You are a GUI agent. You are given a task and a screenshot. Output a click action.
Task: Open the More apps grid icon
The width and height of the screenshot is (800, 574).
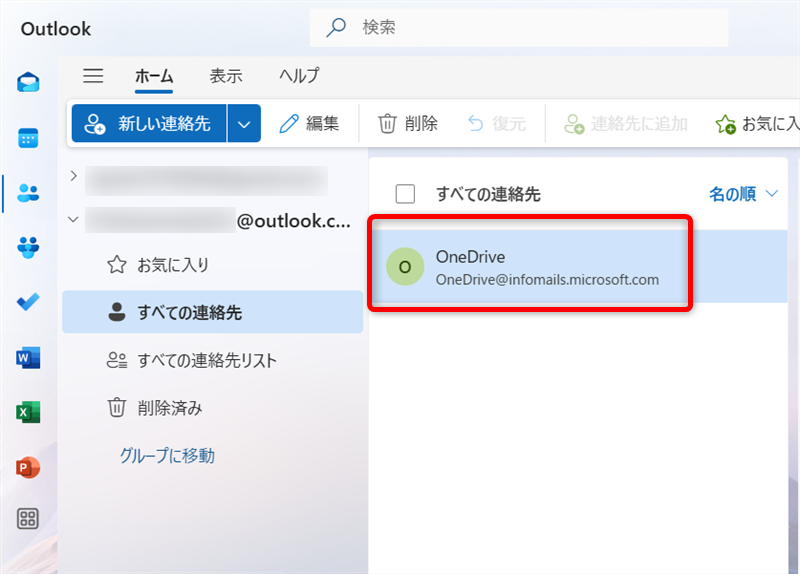click(x=29, y=518)
